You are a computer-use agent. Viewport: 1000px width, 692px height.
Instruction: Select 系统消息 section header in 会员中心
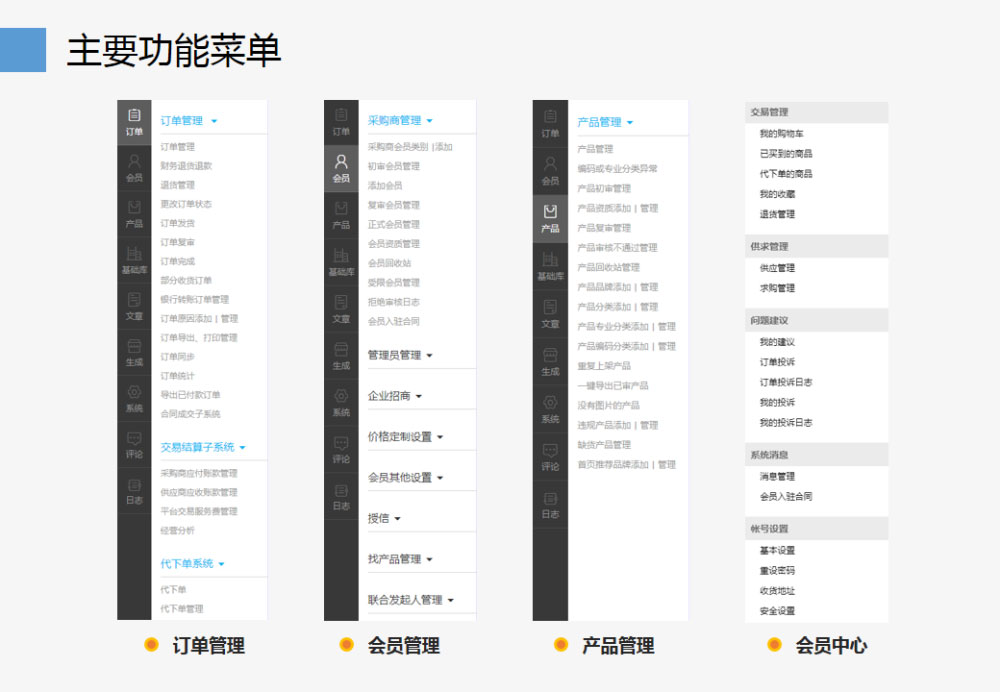pos(816,455)
